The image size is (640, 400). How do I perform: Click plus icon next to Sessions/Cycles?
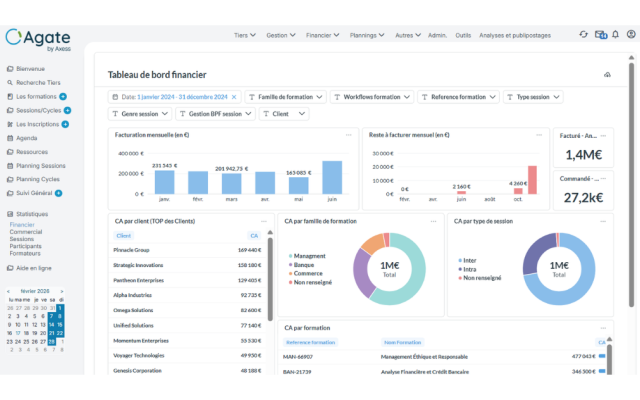70,110
